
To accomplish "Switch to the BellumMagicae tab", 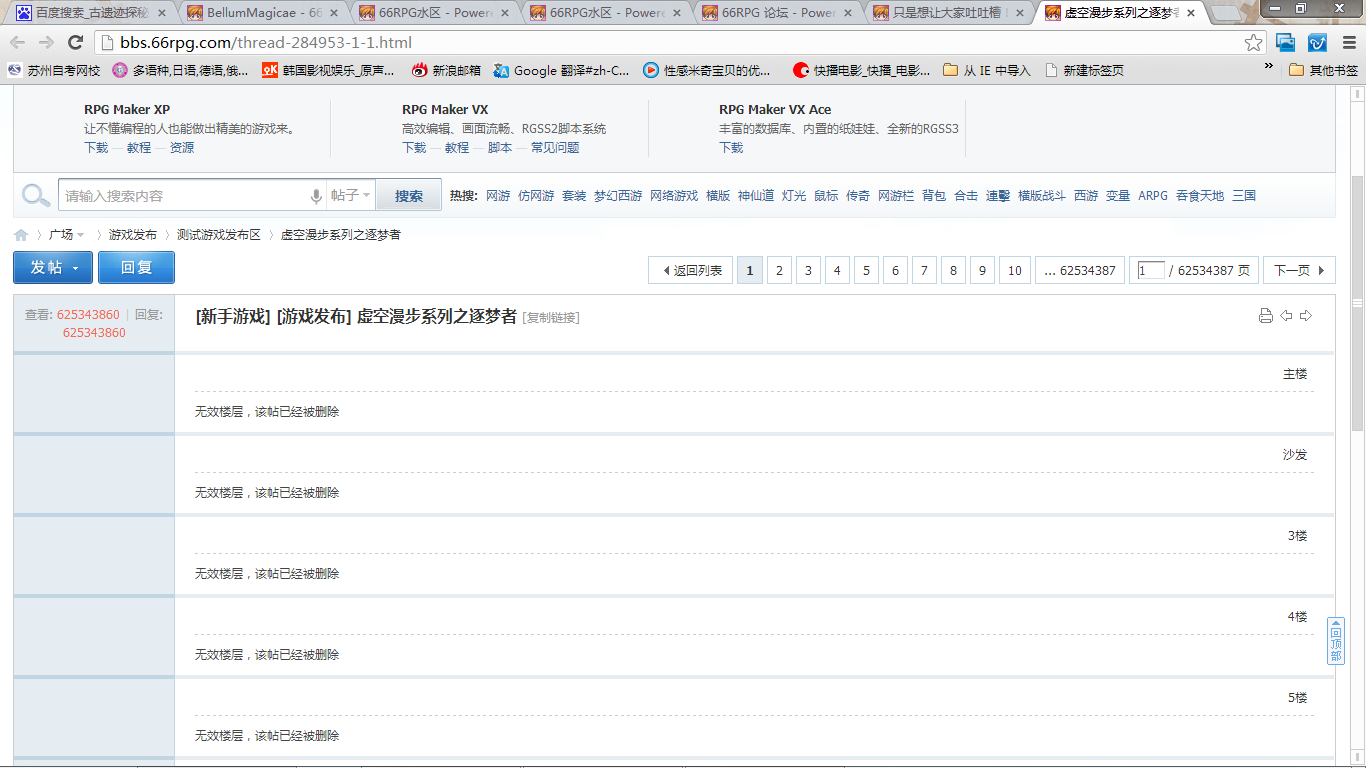I will [x=264, y=13].
